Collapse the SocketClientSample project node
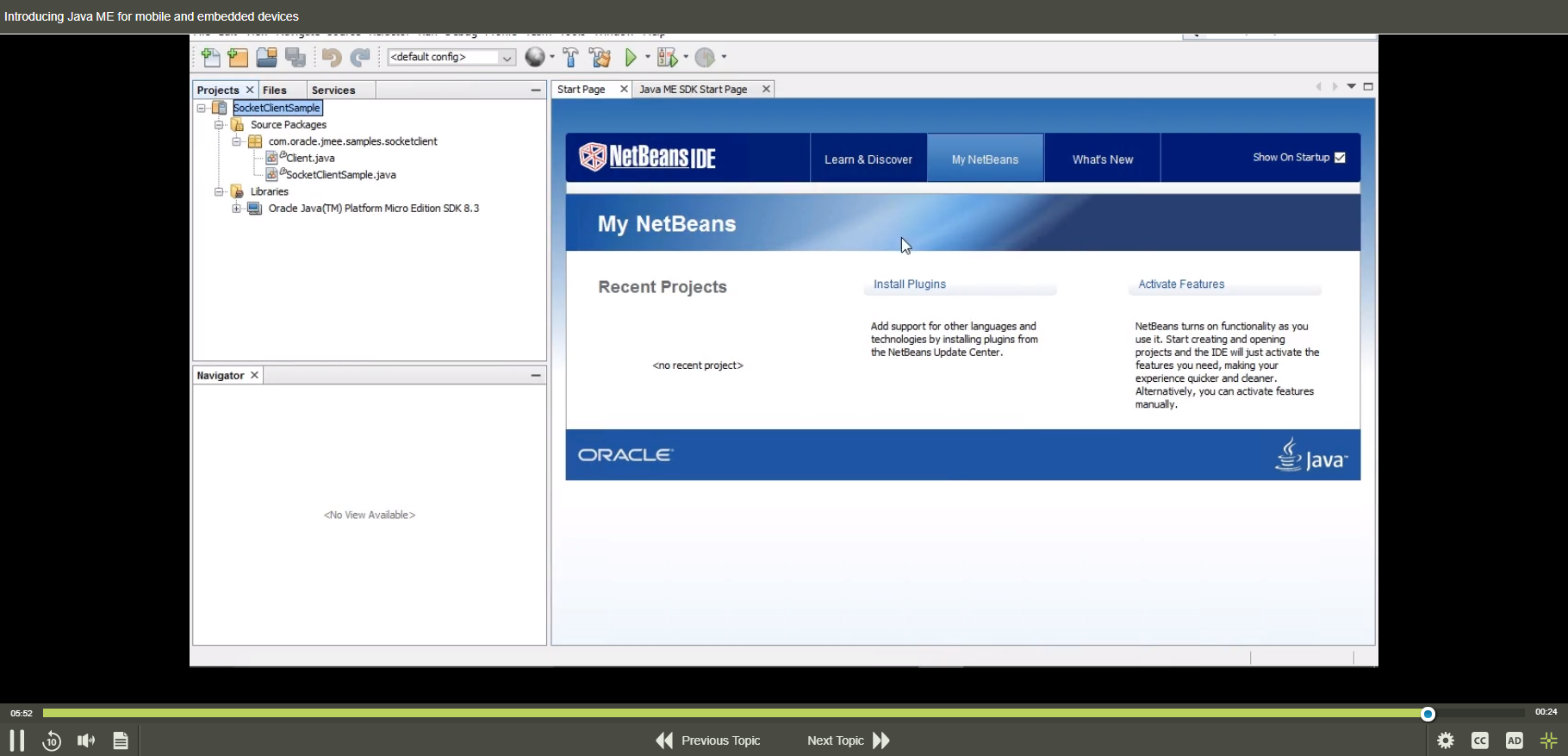This screenshot has width=1568, height=756. point(202,109)
